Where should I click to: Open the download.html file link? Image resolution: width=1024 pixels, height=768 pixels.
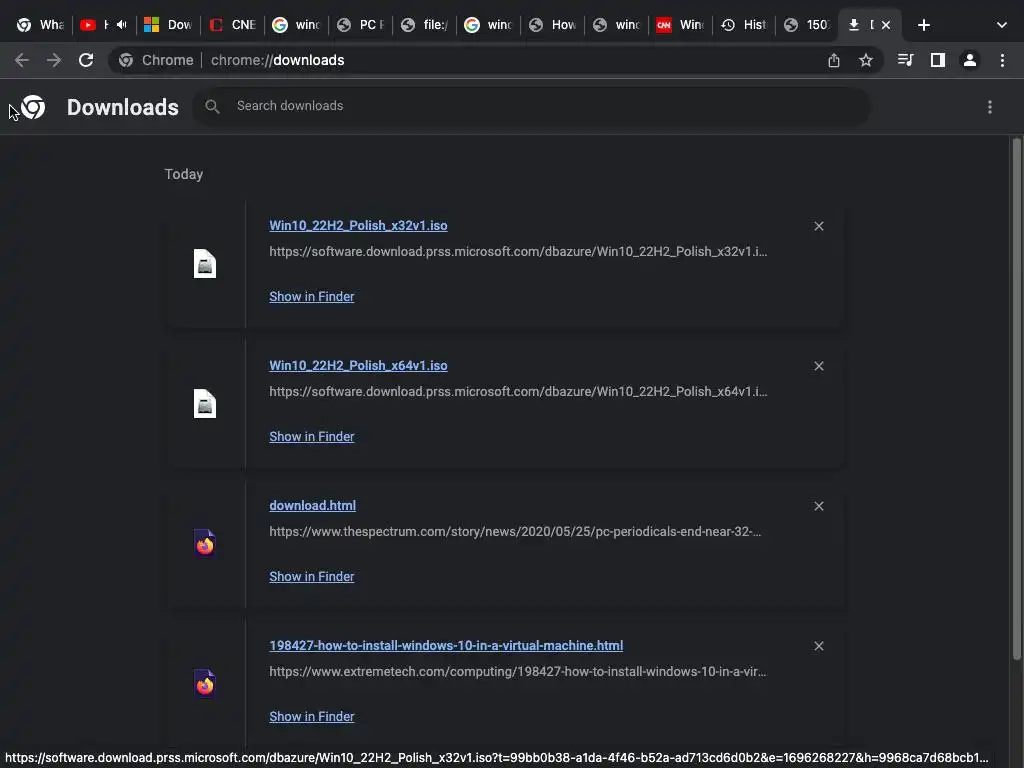[312, 505]
